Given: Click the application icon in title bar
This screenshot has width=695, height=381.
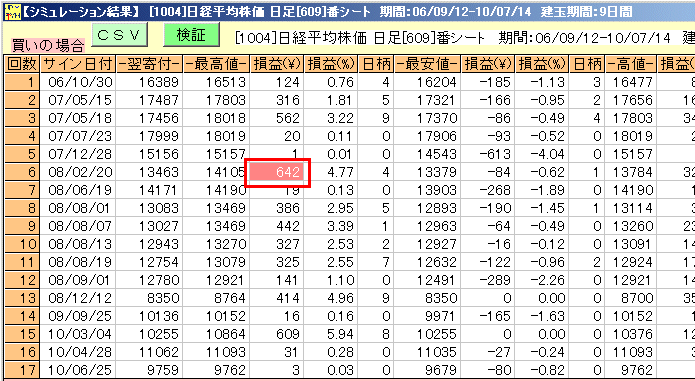Looking at the screenshot, I should 9,11.
